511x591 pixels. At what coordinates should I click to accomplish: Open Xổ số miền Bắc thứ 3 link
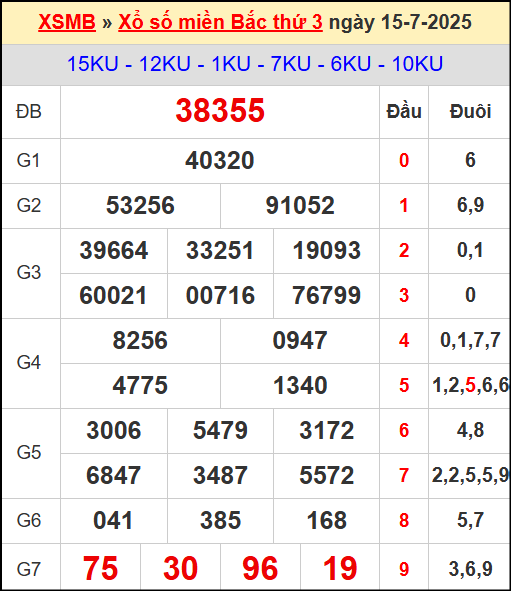point(220,22)
